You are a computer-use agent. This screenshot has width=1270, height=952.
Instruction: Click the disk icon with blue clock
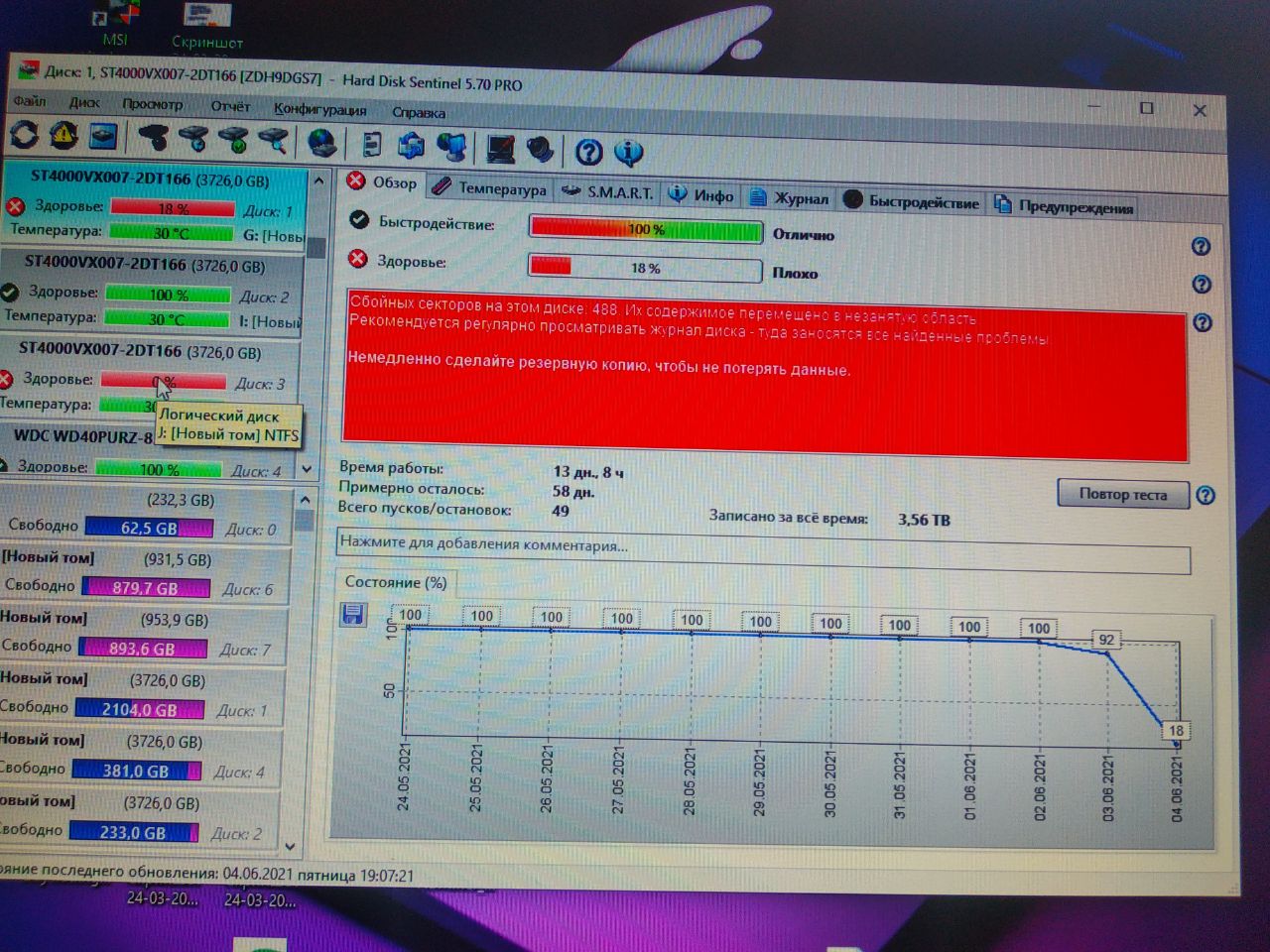192,138
